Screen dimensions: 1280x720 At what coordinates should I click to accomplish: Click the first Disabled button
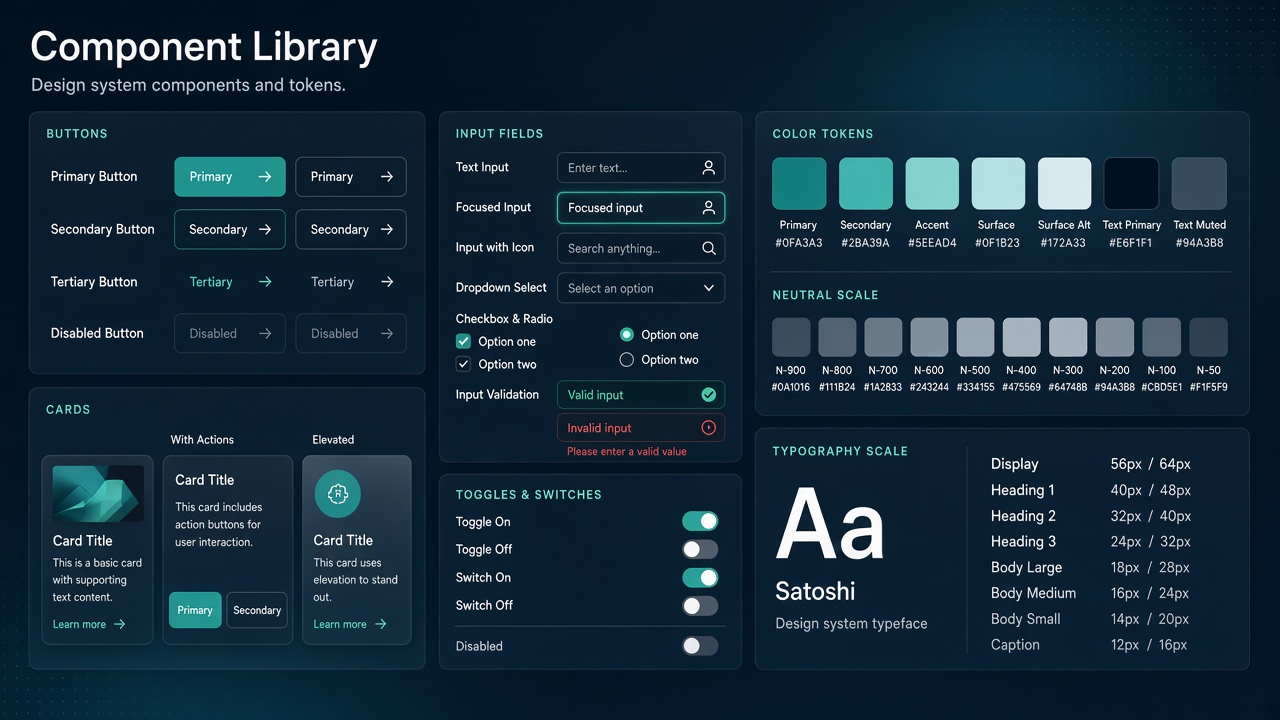pos(230,333)
